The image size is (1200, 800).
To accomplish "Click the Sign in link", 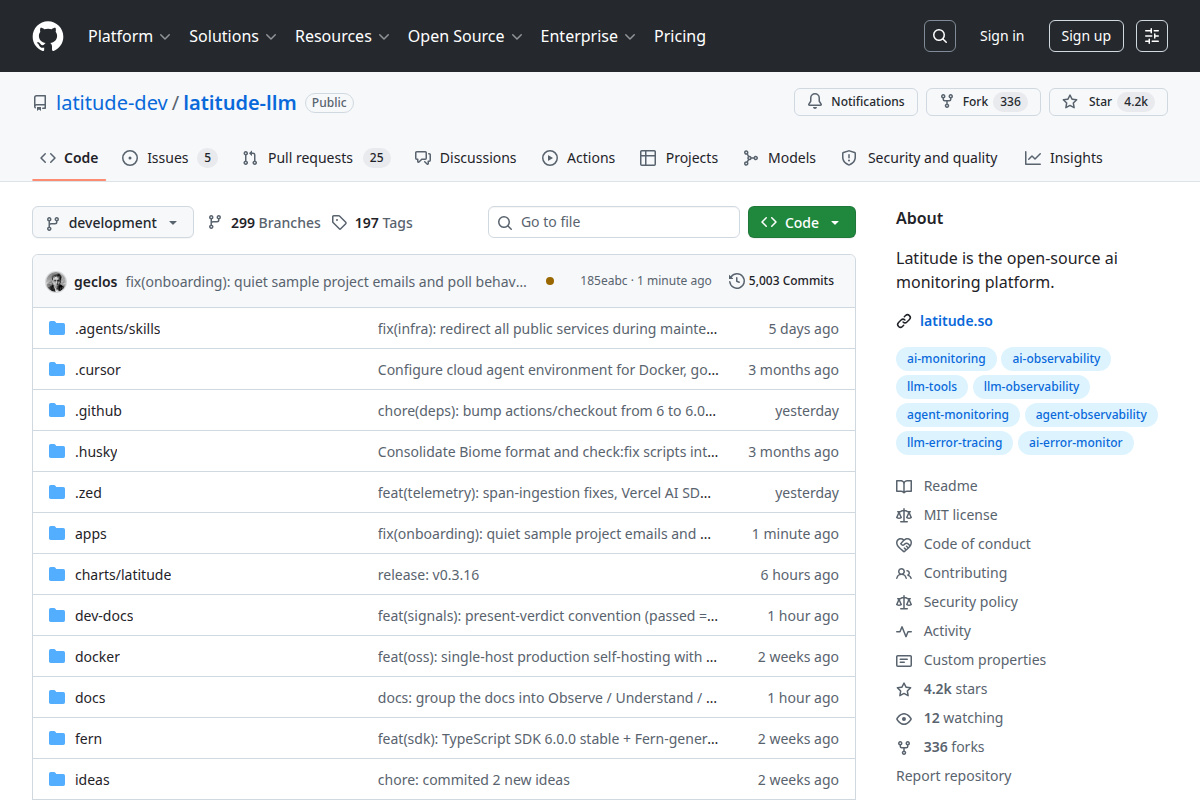I will (1001, 36).
